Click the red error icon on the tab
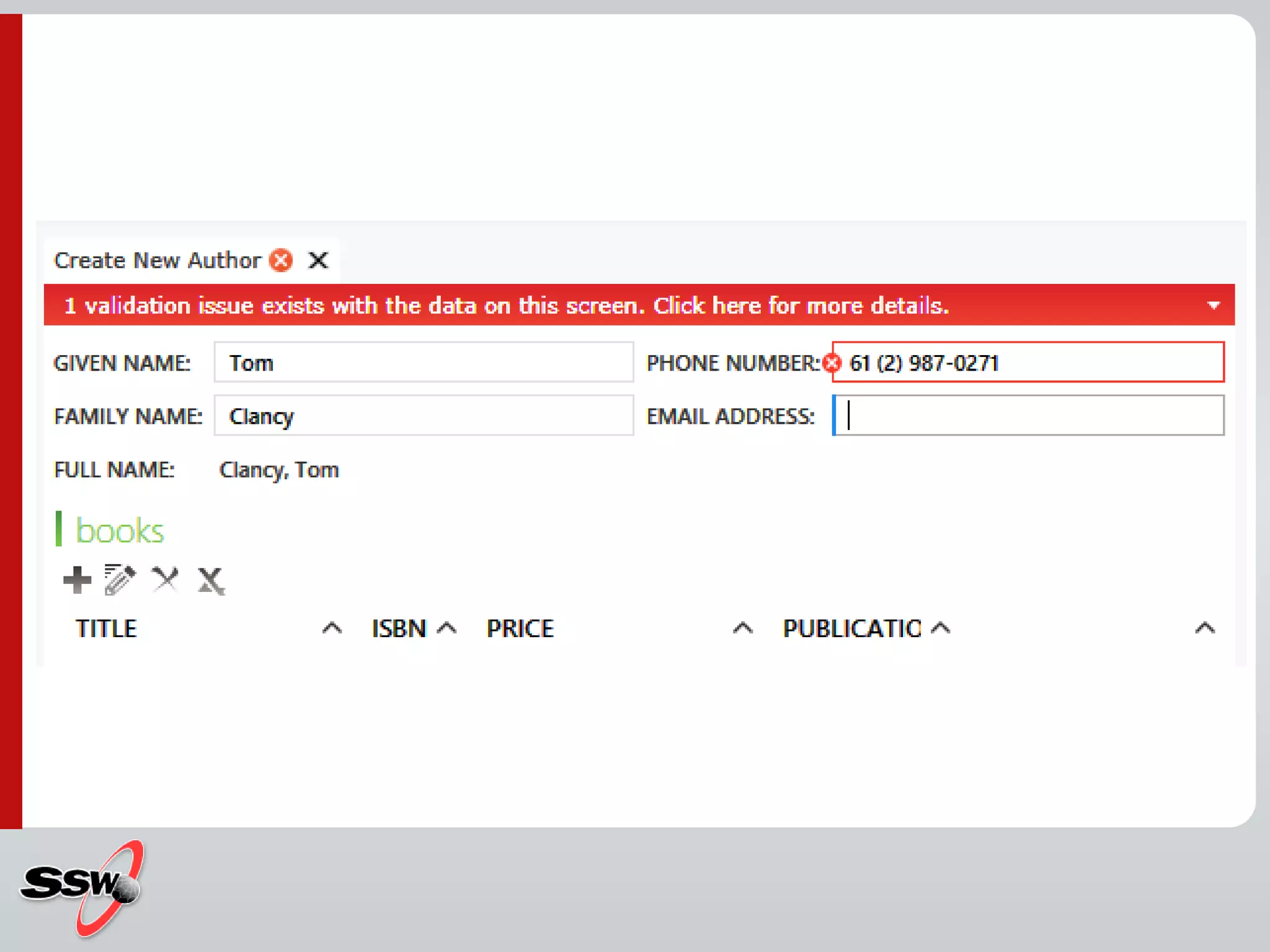Screen dimensions: 1270x952 pos(281,260)
